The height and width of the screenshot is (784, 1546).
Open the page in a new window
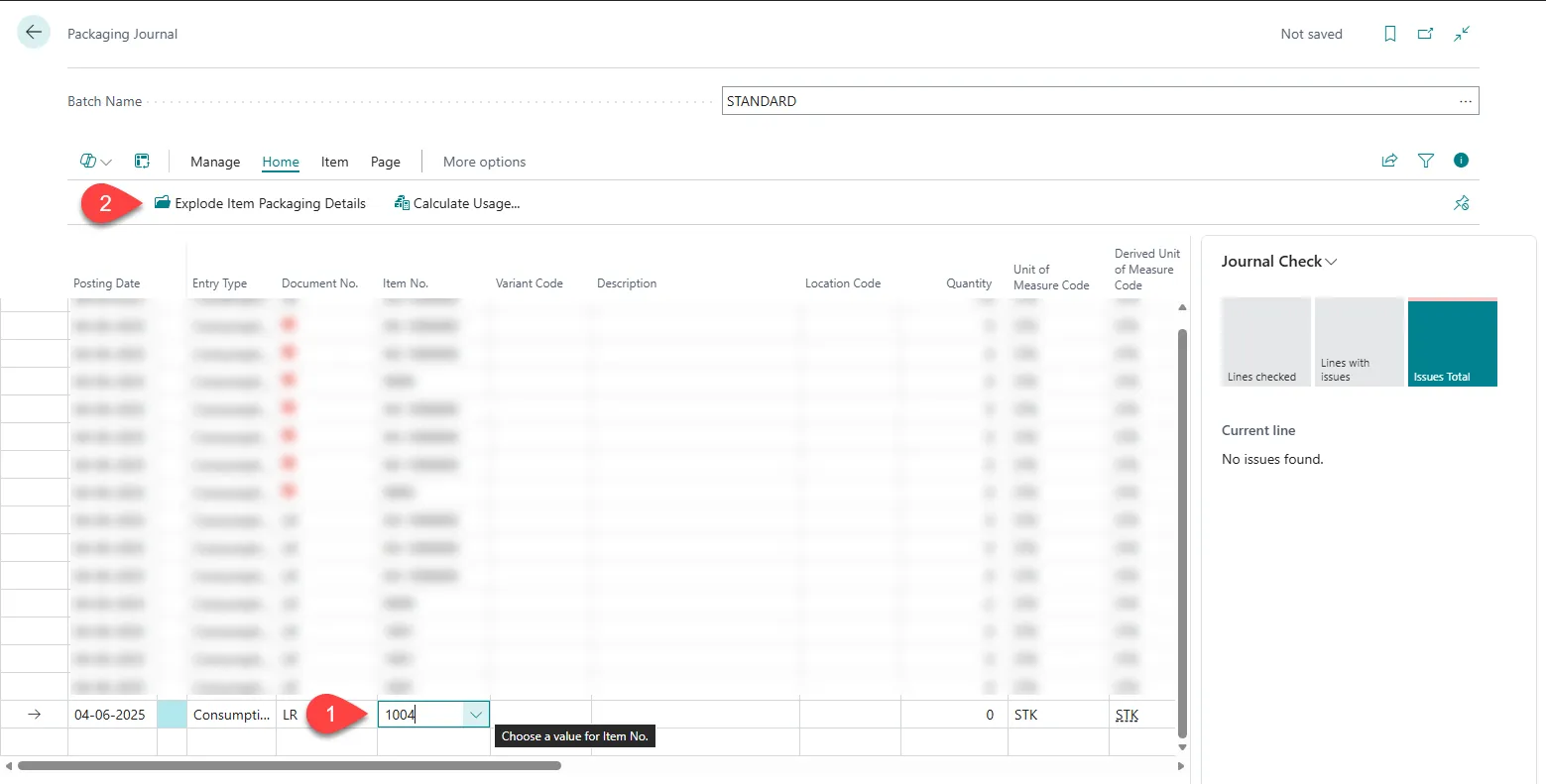pyautogui.click(x=1425, y=34)
